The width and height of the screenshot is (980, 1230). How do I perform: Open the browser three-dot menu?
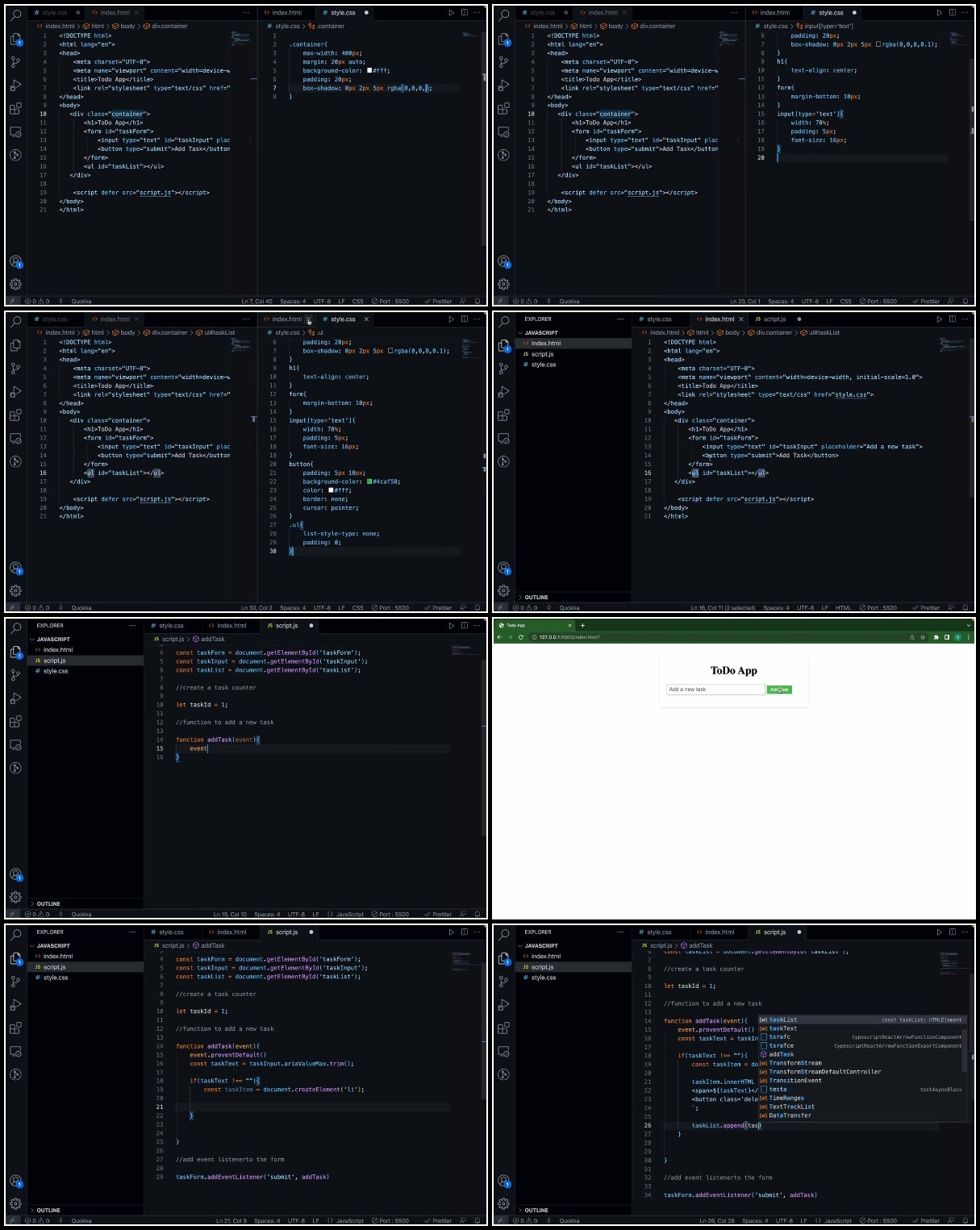tap(969, 637)
